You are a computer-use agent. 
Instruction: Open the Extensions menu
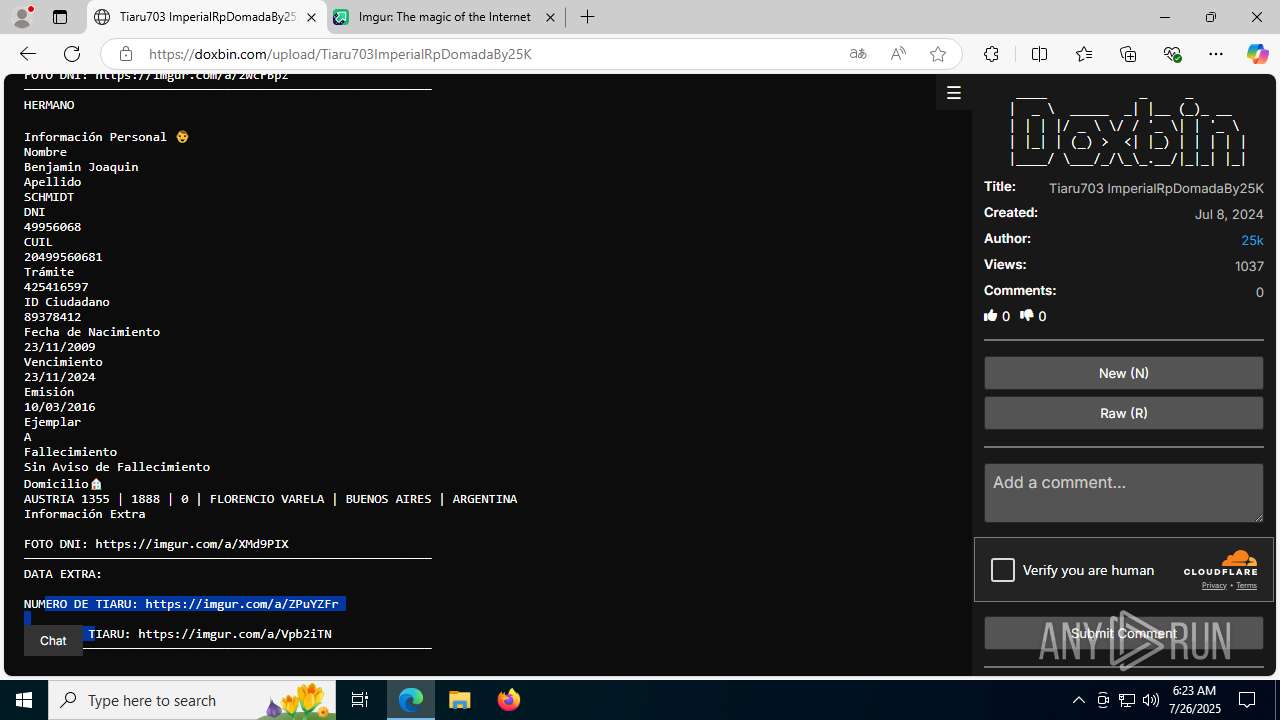tap(991, 54)
